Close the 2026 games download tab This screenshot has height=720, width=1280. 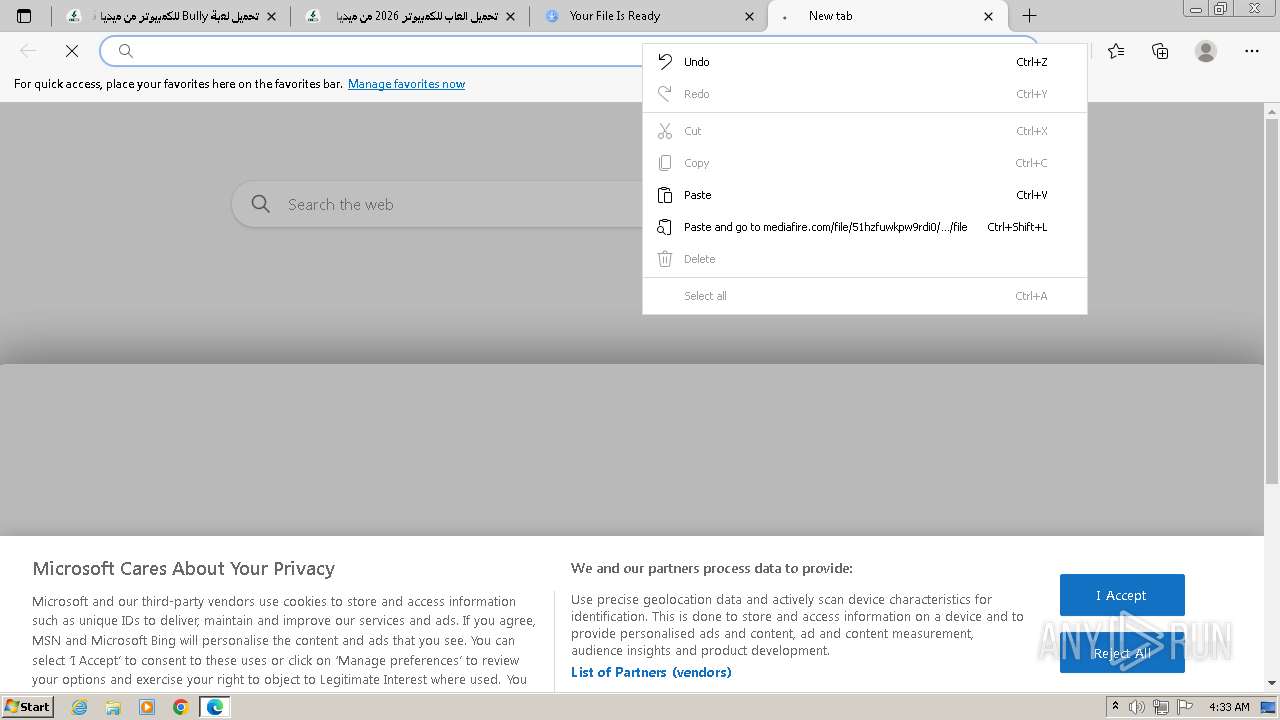tap(511, 16)
